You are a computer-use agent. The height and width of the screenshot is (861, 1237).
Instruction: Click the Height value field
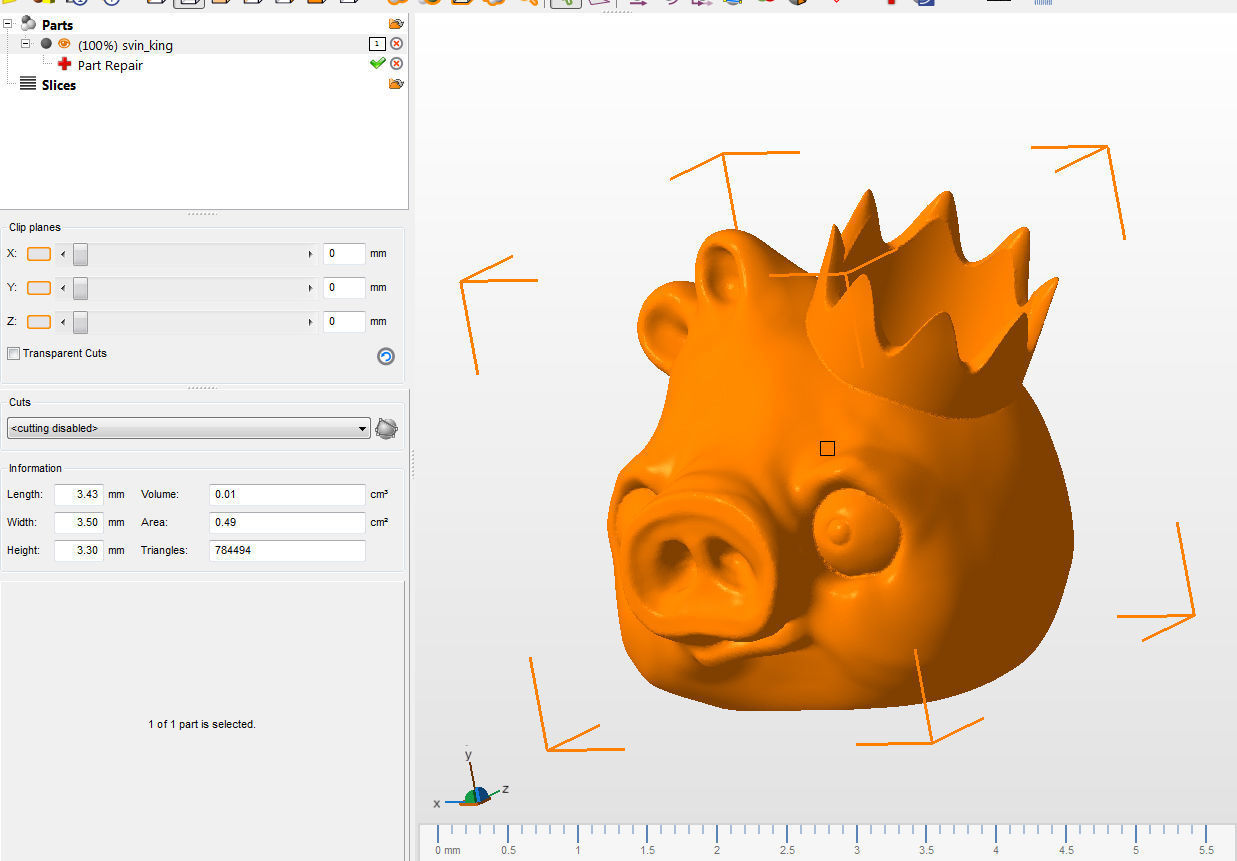tap(79, 550)
